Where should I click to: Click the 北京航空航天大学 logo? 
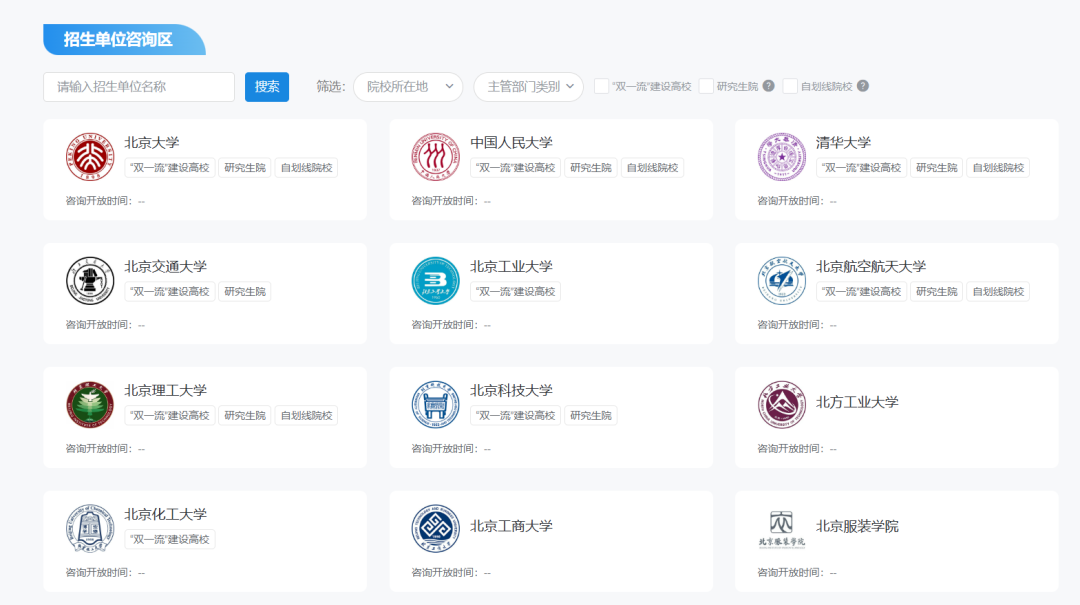coord(782,281)
